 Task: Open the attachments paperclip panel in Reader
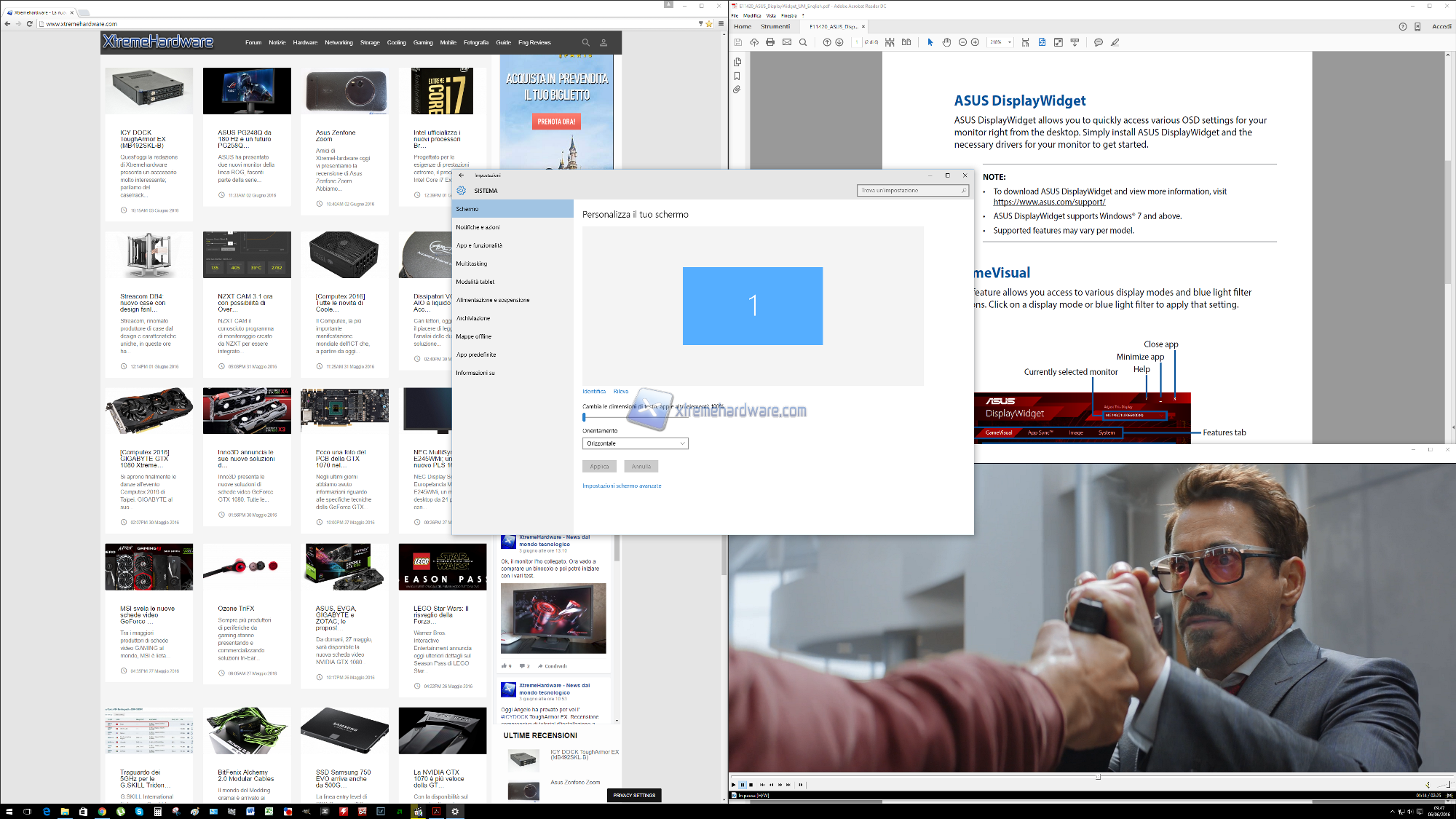pyautogui.click(x=737, y=89)
